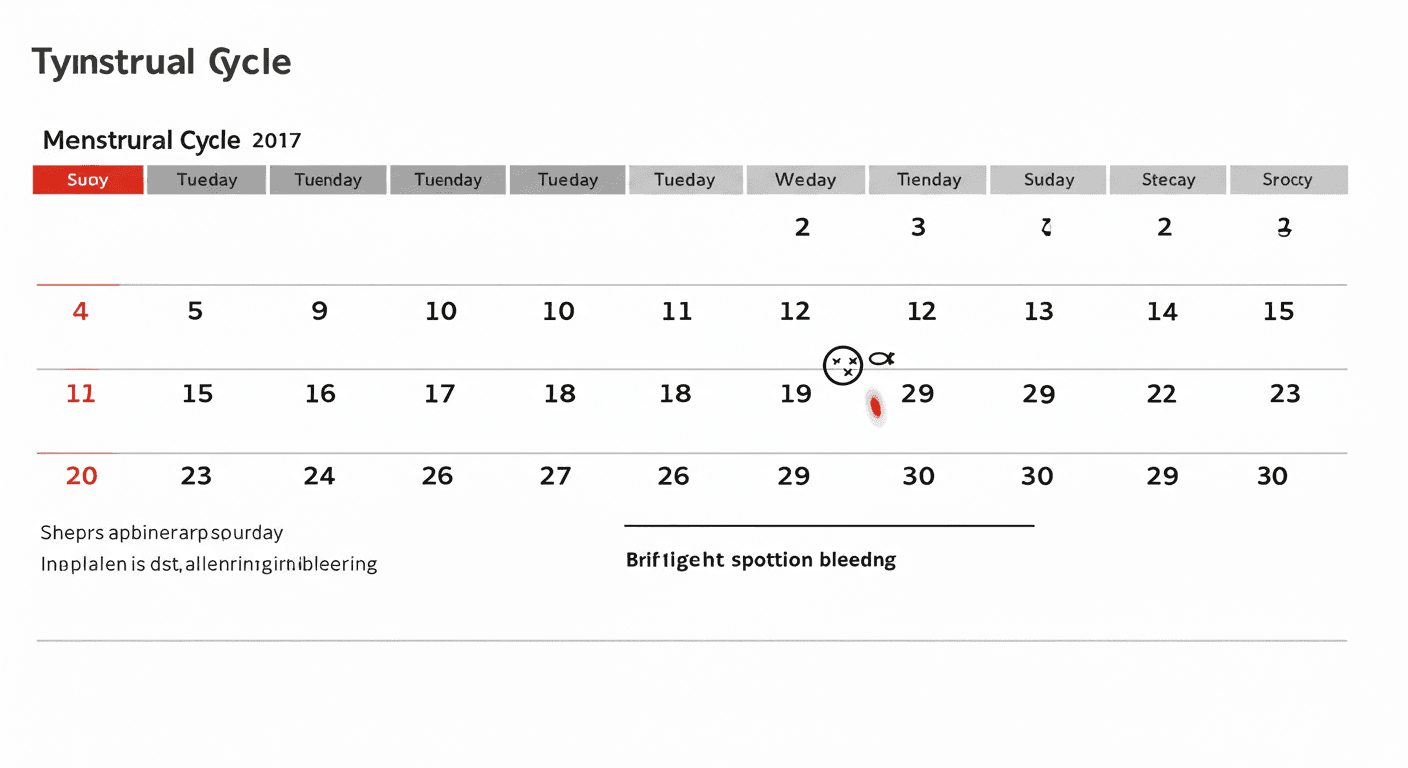The height and width of the screenshot is (768, 1408).
Task: Select date 27 in the bottom row
Action: click(555, 476)
